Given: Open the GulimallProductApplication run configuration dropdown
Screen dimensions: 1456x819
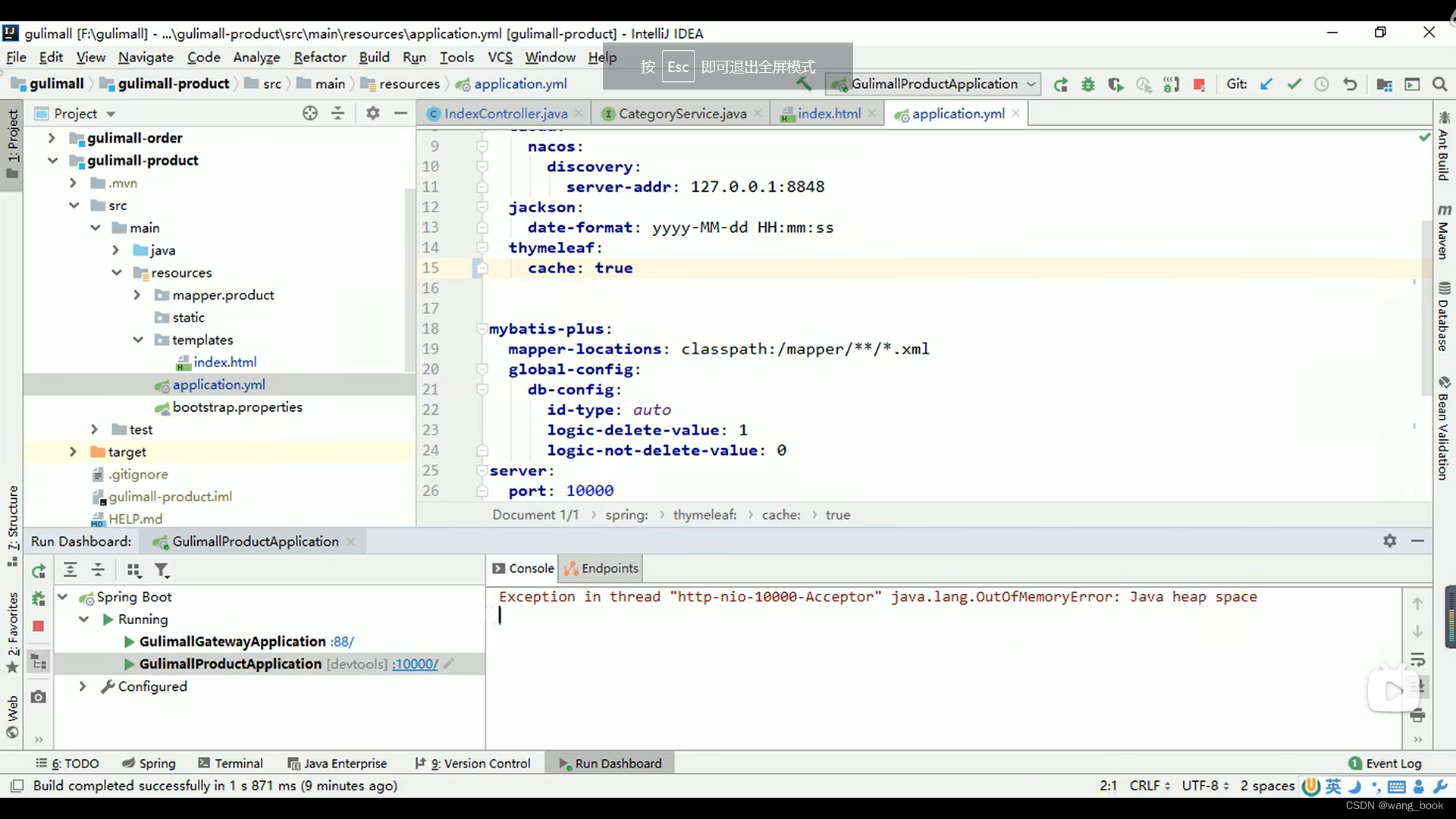Looking at the screenshot, I should [934, 84].
